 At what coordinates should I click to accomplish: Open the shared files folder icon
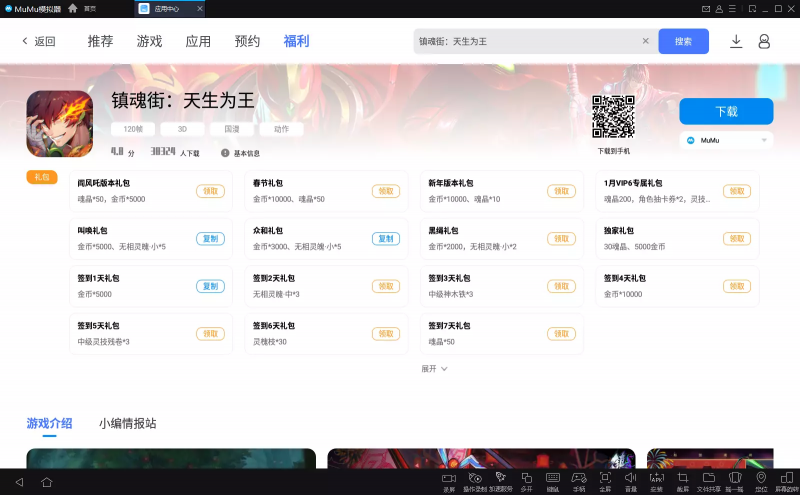(x=709, y=478)
